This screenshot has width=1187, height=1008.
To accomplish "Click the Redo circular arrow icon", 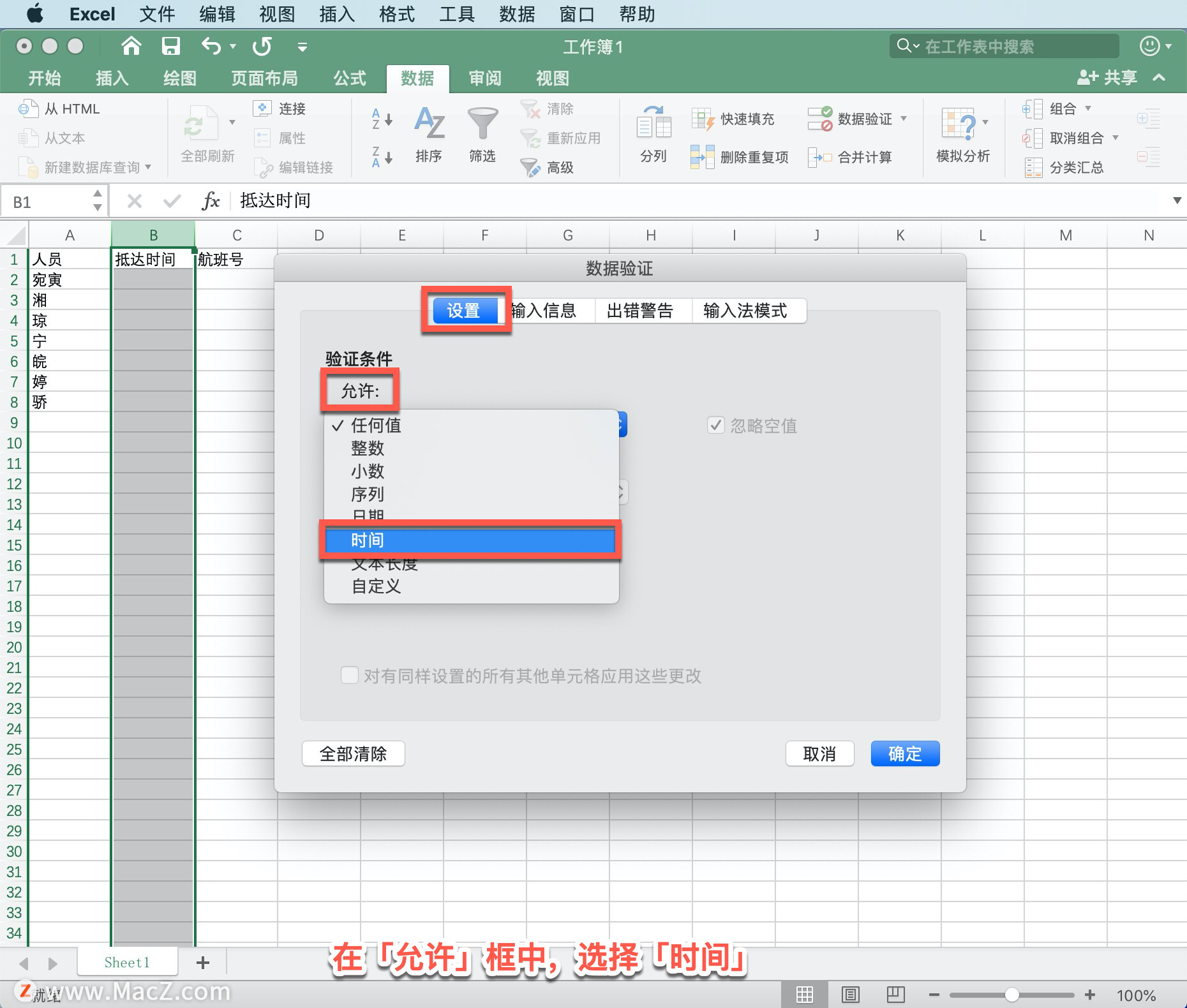I will [262, 46].
